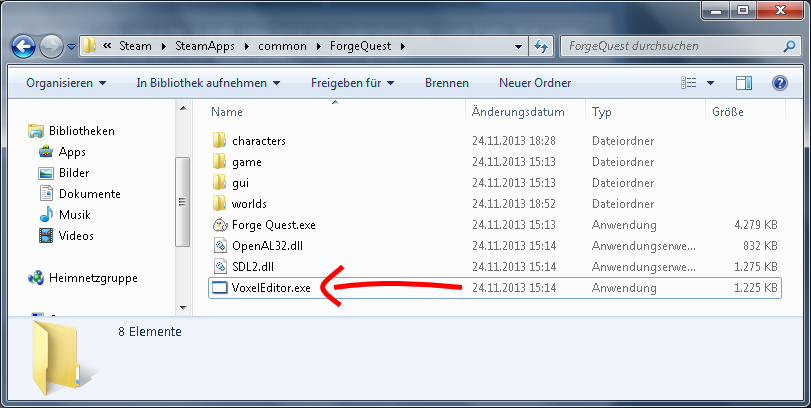Select Dokumente in the libraries tree
Image resolution: width=811 pixels, height=408 pixels.
[89, 194]
